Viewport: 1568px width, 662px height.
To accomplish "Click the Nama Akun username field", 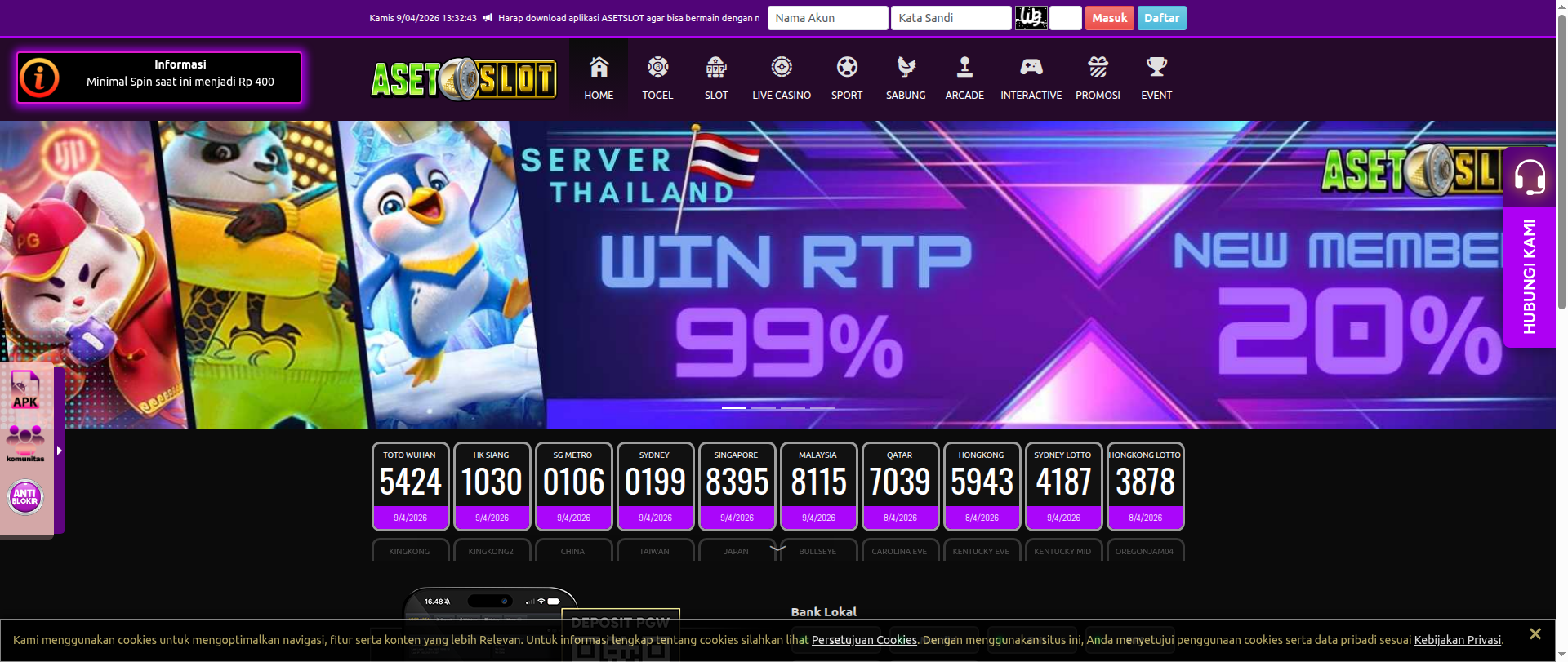I will [x=827, y=18].
